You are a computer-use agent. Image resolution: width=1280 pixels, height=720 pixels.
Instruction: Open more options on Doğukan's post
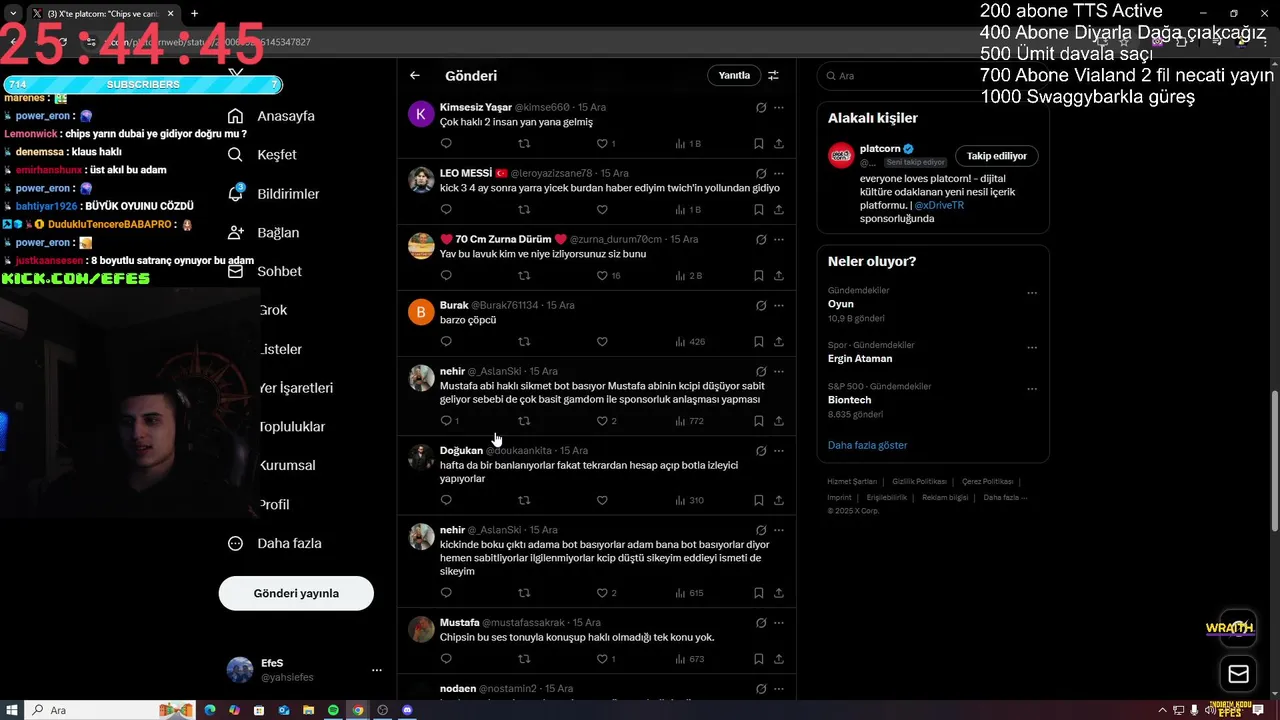pyautogui.click(x=779, y=451)
